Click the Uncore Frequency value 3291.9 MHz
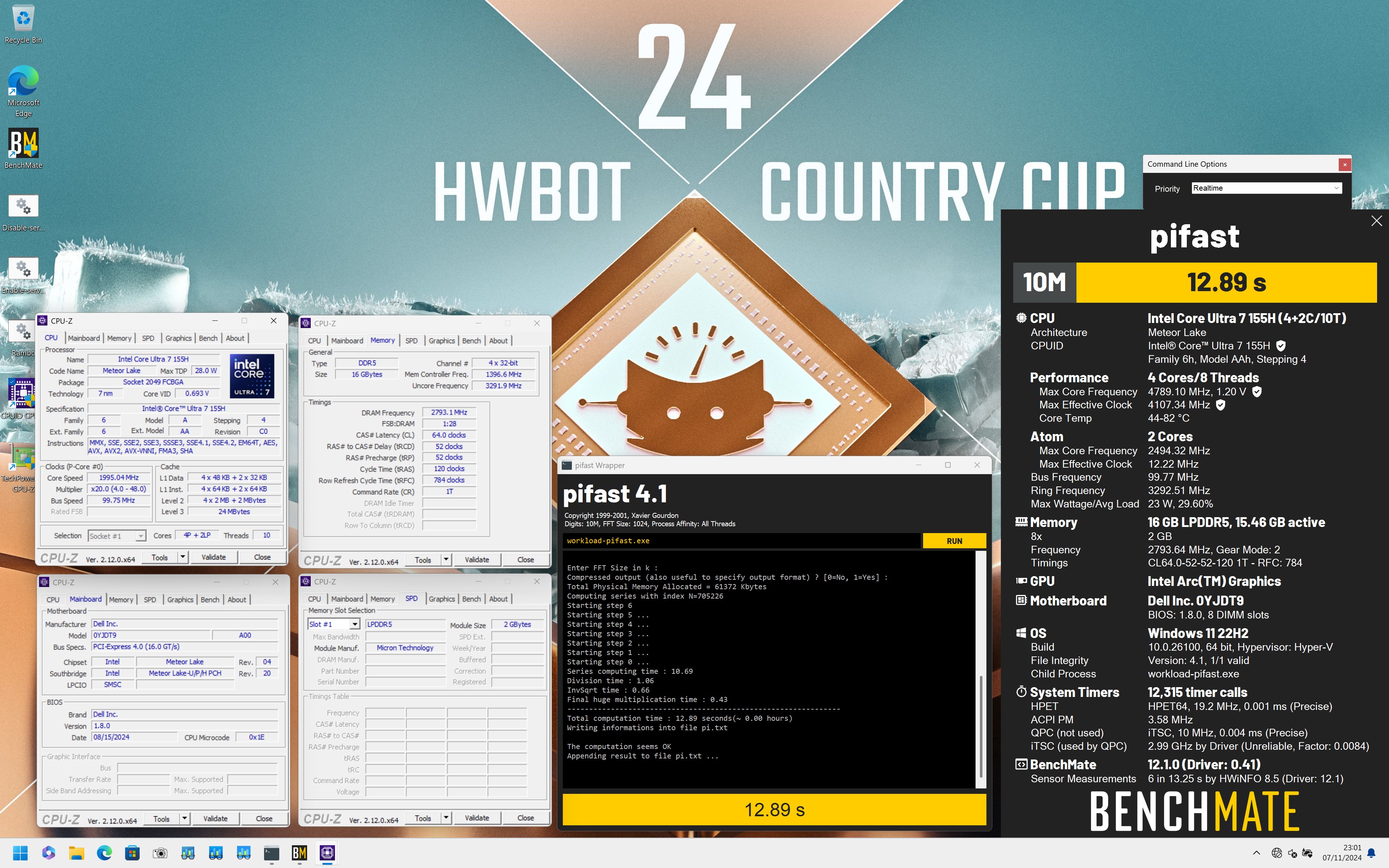This screenshot has height=868, width=1389. coord(504,386)
